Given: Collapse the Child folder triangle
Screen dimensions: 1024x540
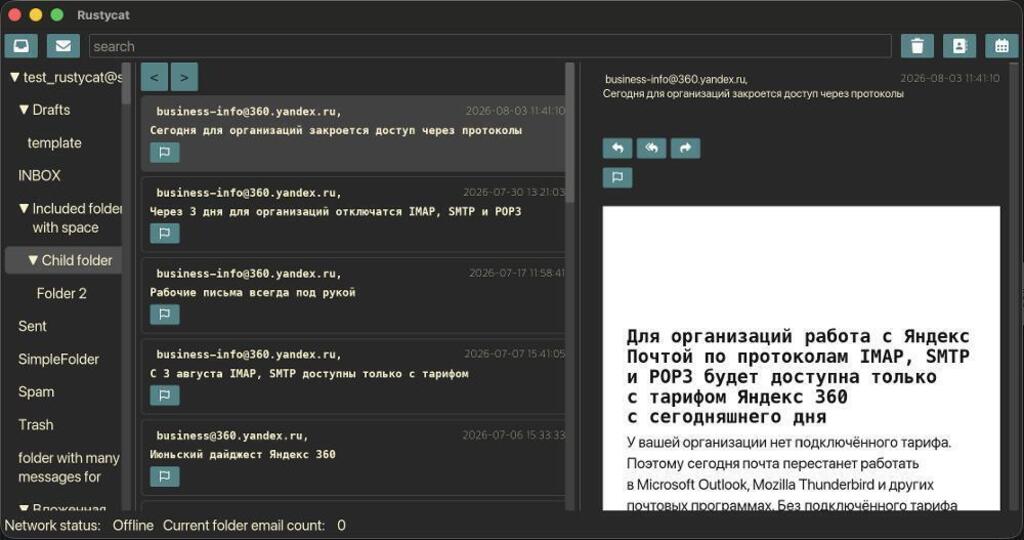Looking at the screenshot, I should (33, 260).
